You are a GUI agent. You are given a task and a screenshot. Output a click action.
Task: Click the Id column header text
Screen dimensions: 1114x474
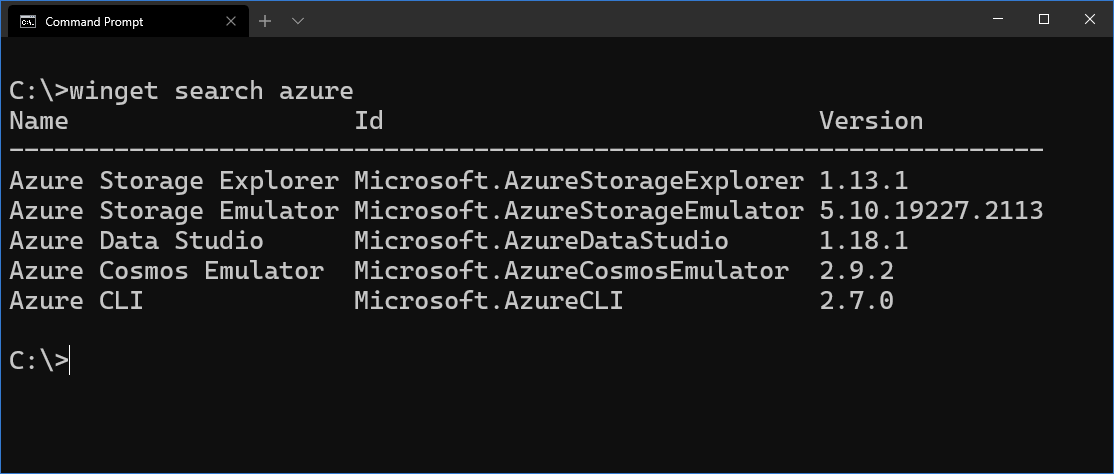tap(369, 121)
